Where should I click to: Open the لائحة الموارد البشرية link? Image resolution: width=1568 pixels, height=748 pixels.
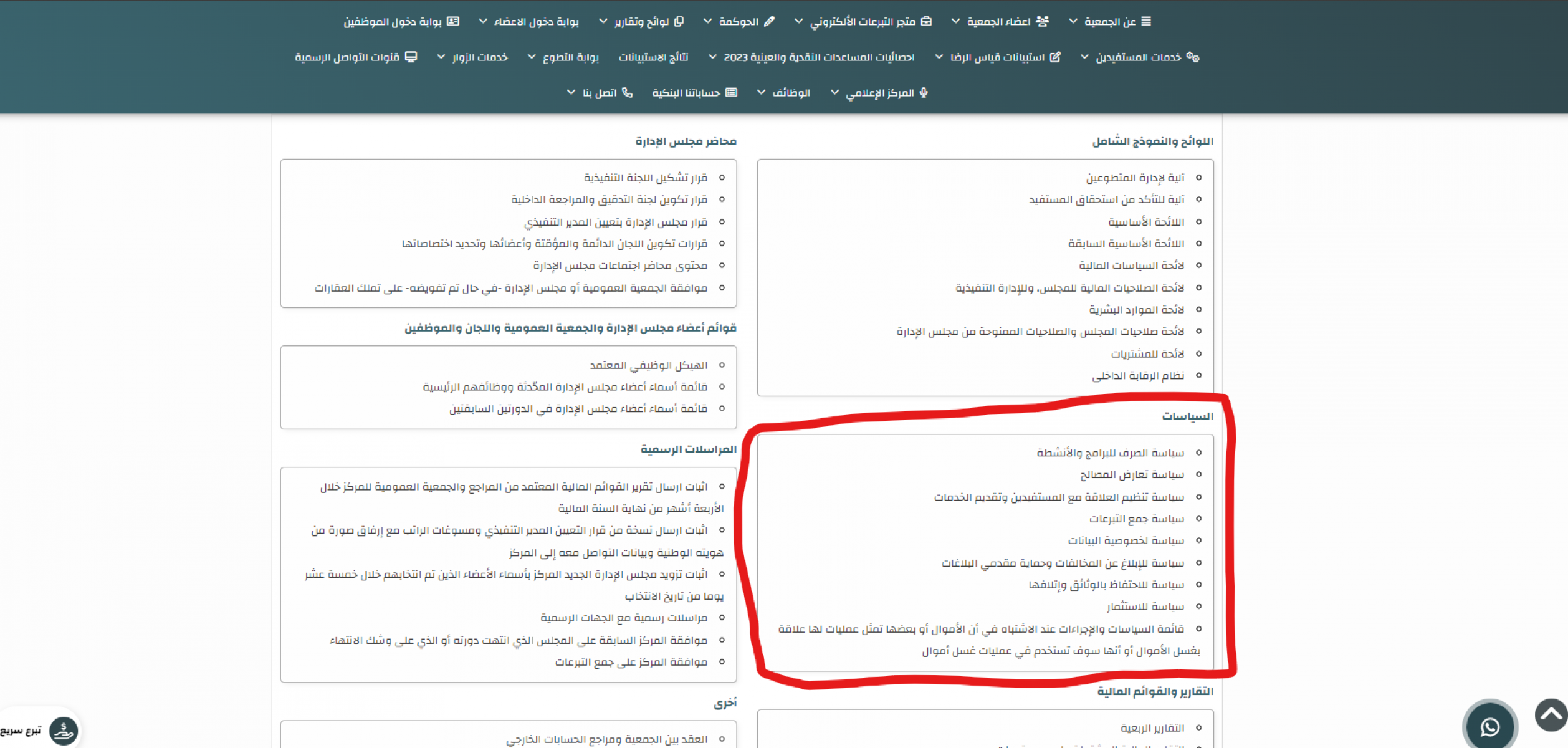1136,309
